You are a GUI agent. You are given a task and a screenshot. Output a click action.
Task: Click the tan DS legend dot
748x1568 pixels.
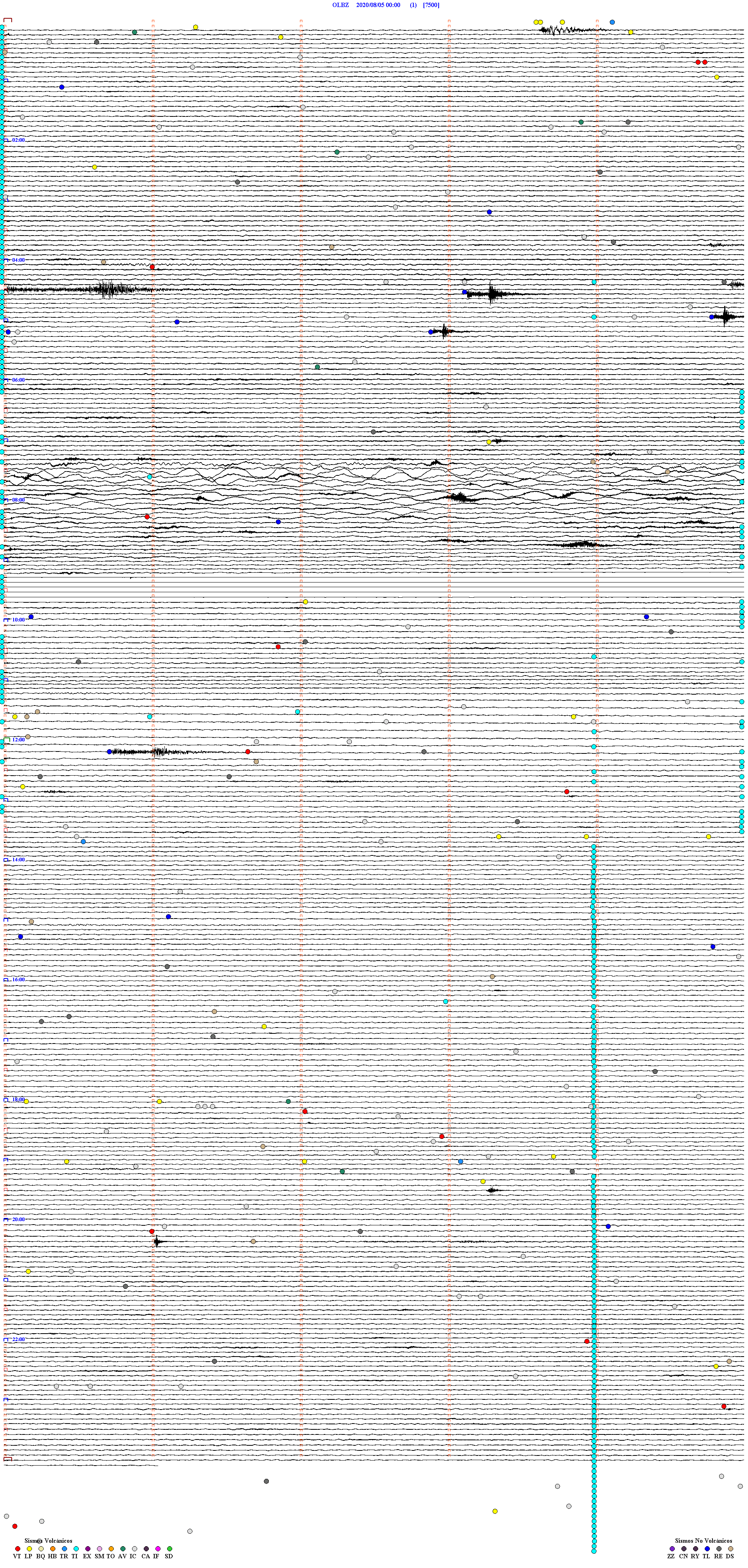pyautogui.click(x=730, y=1549)
